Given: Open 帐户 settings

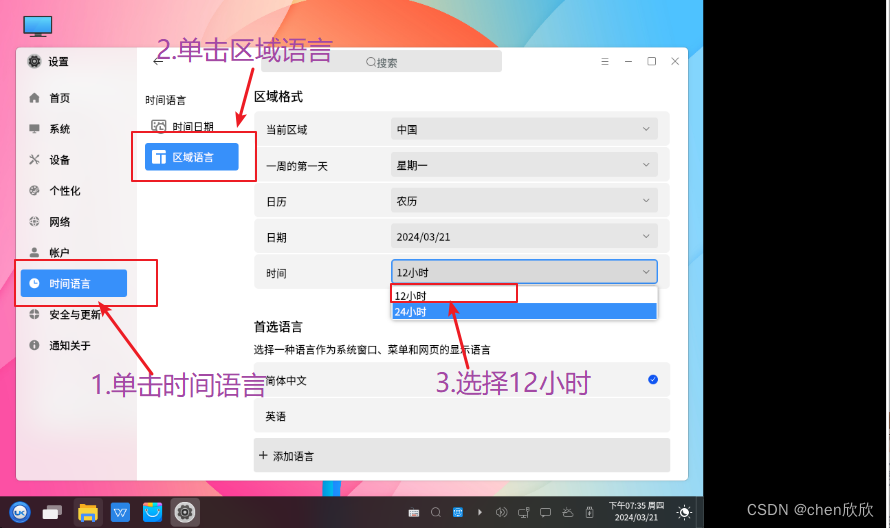Looking at the screenshot, I should point(60,252).
